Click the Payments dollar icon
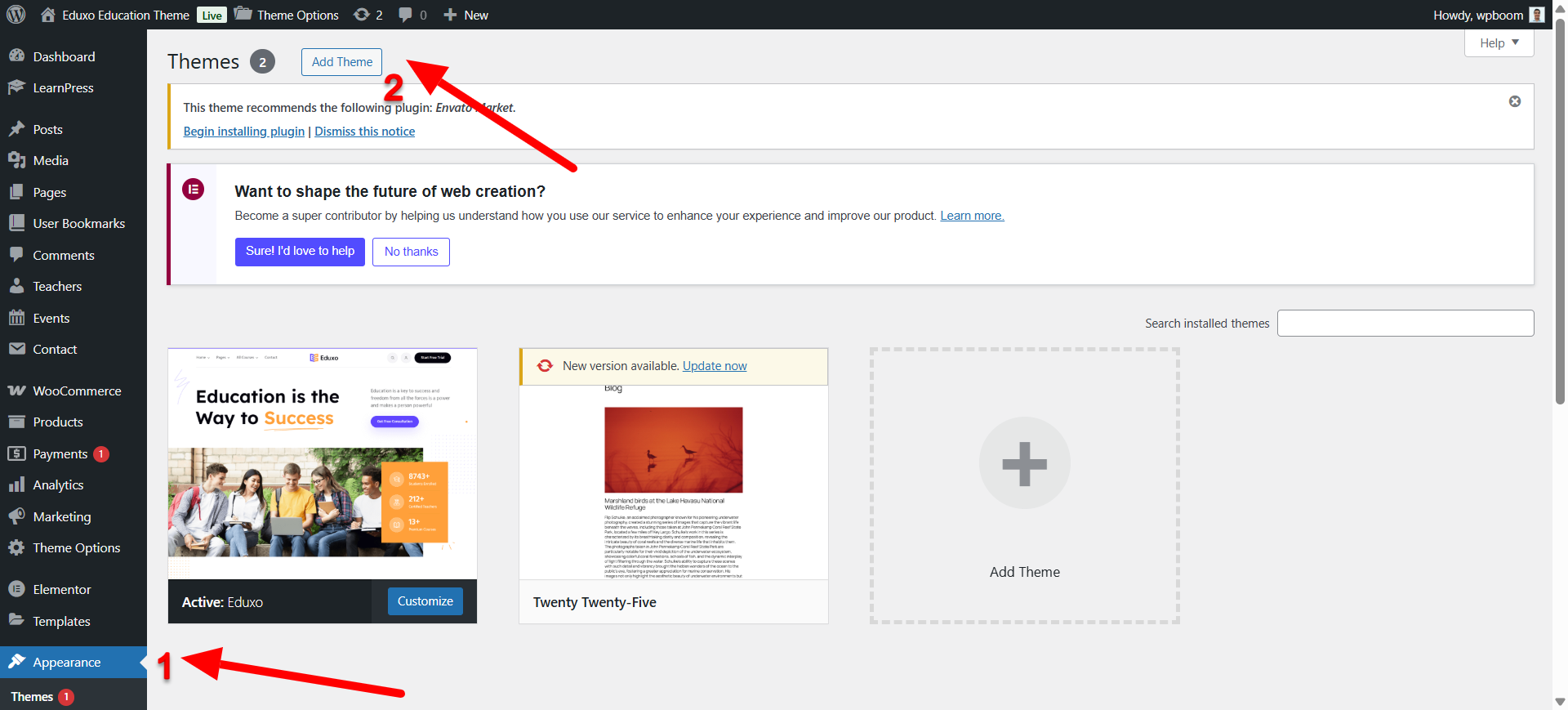Screen dimensions: 1568x710 pyautogui.click(x=16, y=453)
